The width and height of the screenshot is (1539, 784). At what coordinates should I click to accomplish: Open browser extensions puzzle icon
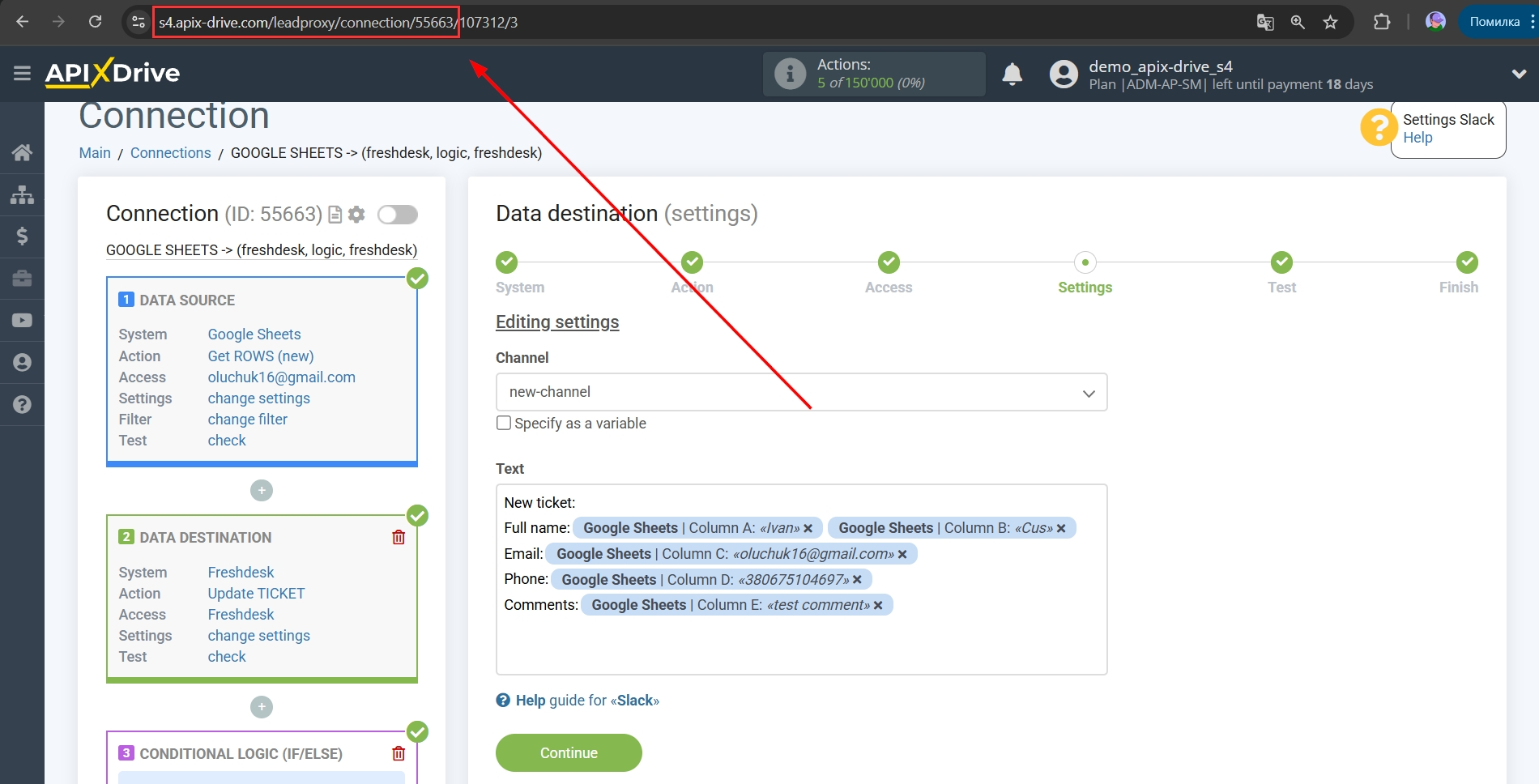(1382, 22)
